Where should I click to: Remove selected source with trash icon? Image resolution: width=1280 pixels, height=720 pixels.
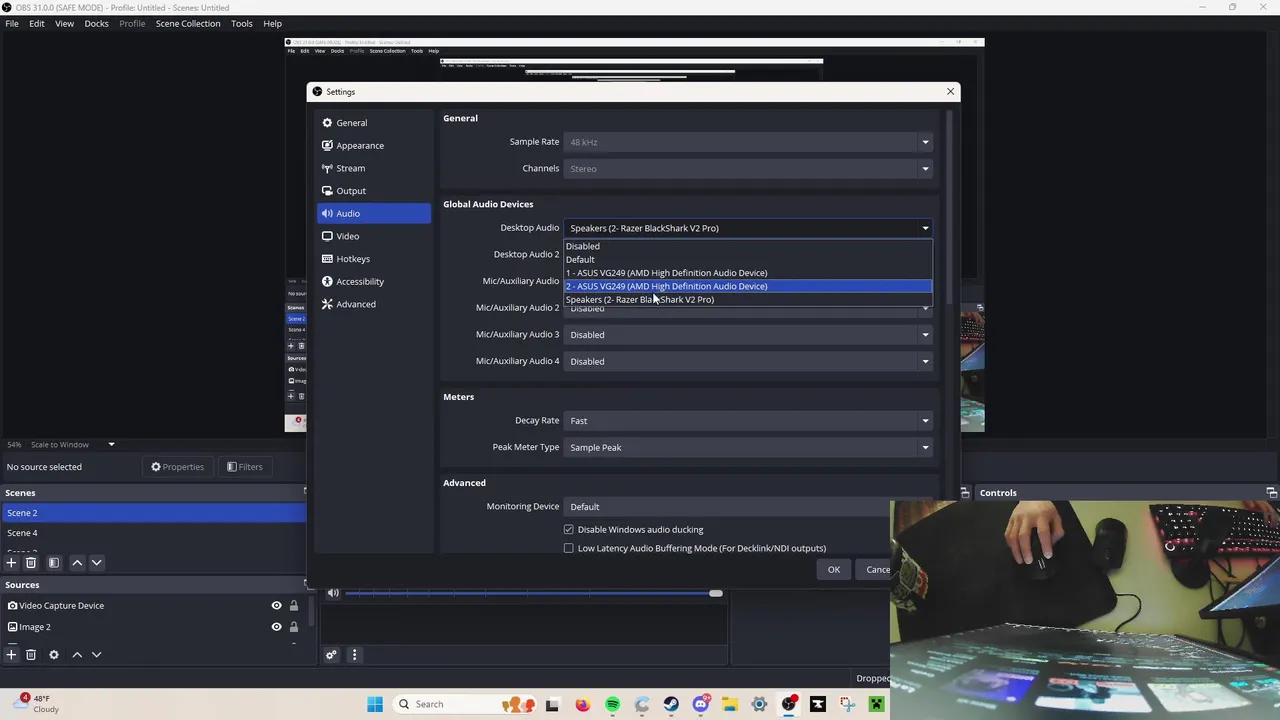pos(31,655)
